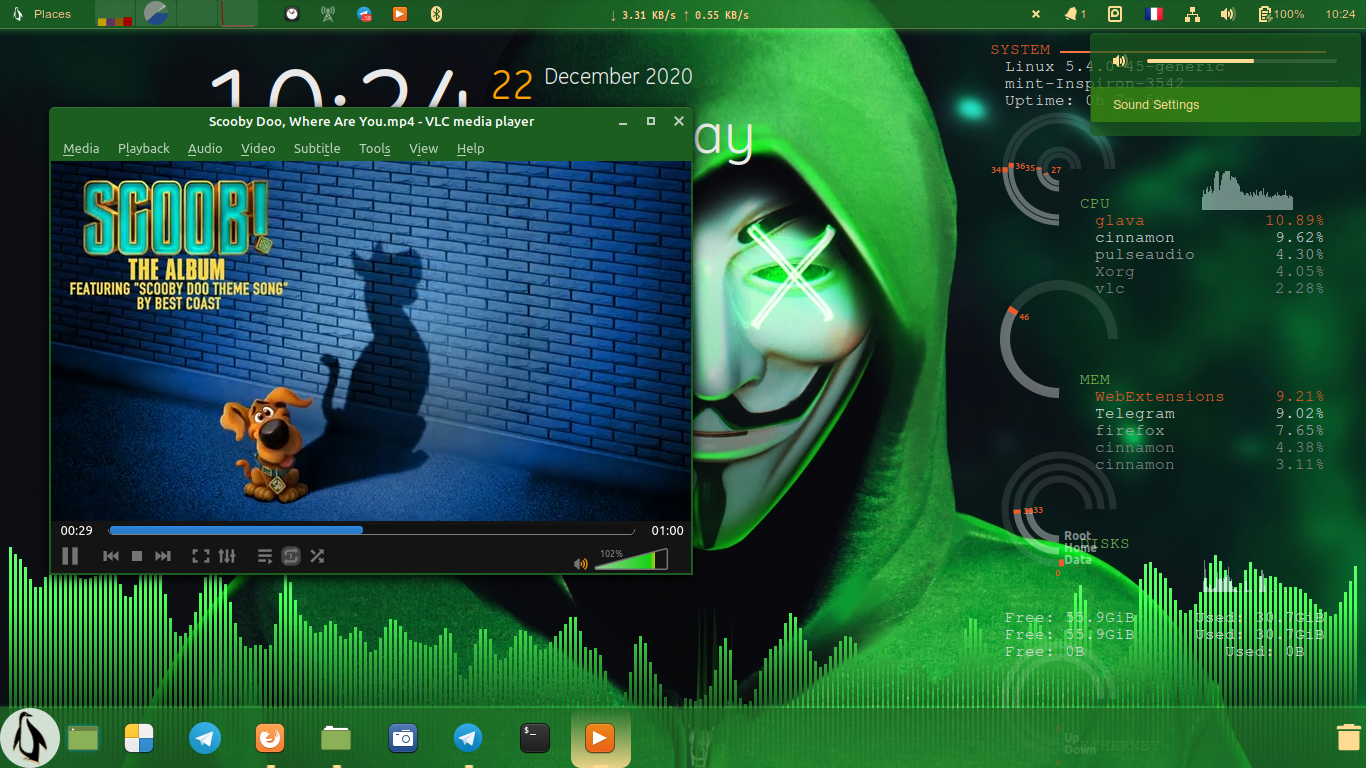Open the Bluetooth tray icon
Screen dimensions: 1366x768
pos(435,14)
